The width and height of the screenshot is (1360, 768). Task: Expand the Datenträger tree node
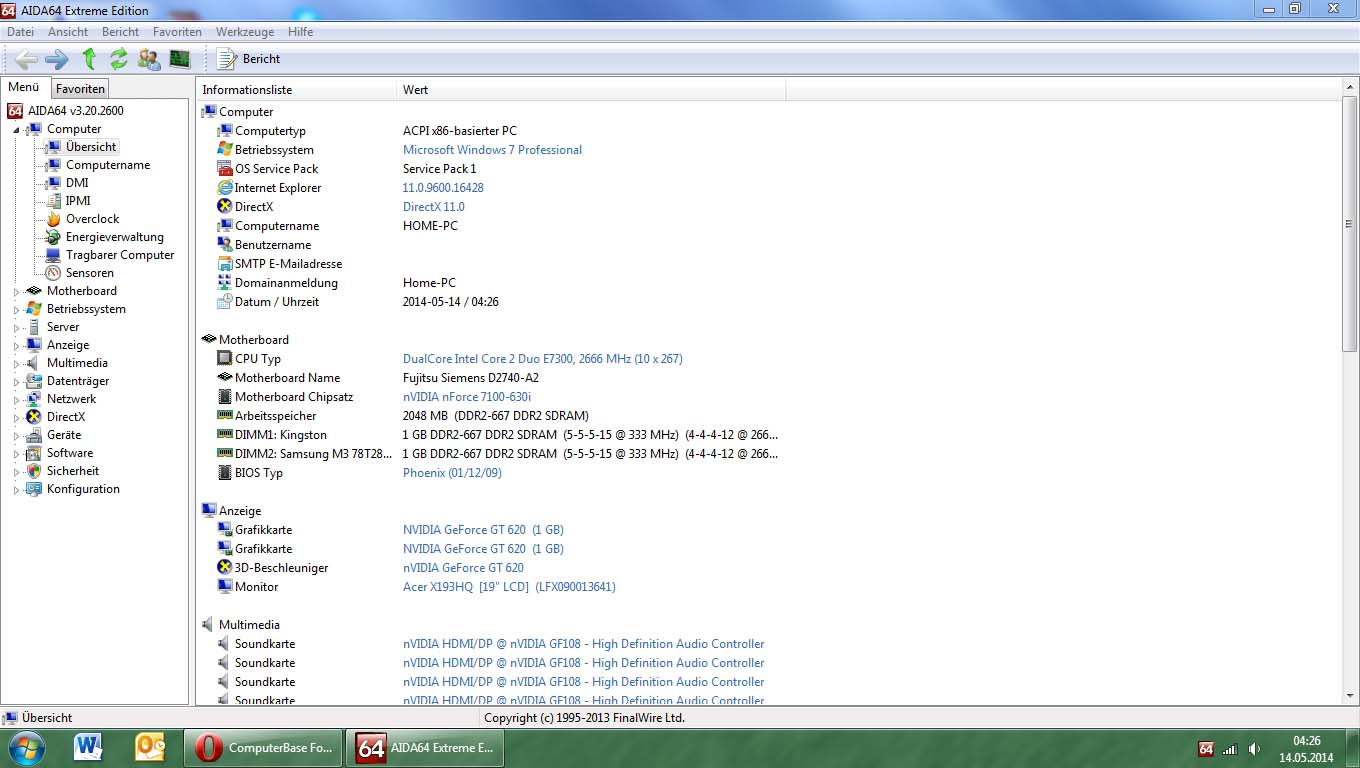coord(16,382)
